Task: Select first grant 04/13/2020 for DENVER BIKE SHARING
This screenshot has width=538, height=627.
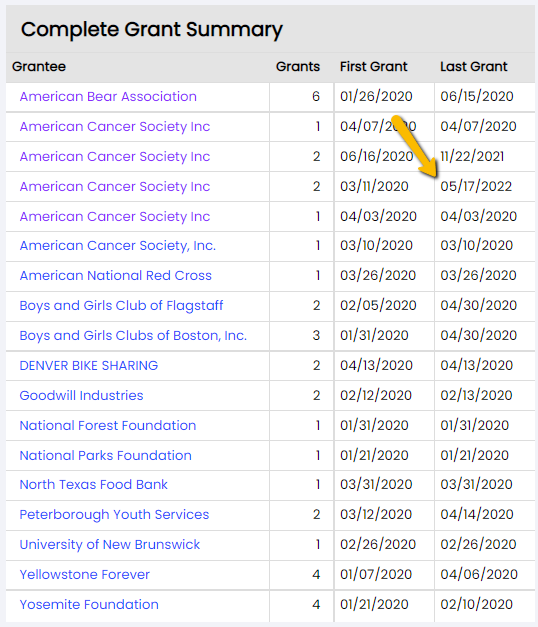Action: (376, 365)
